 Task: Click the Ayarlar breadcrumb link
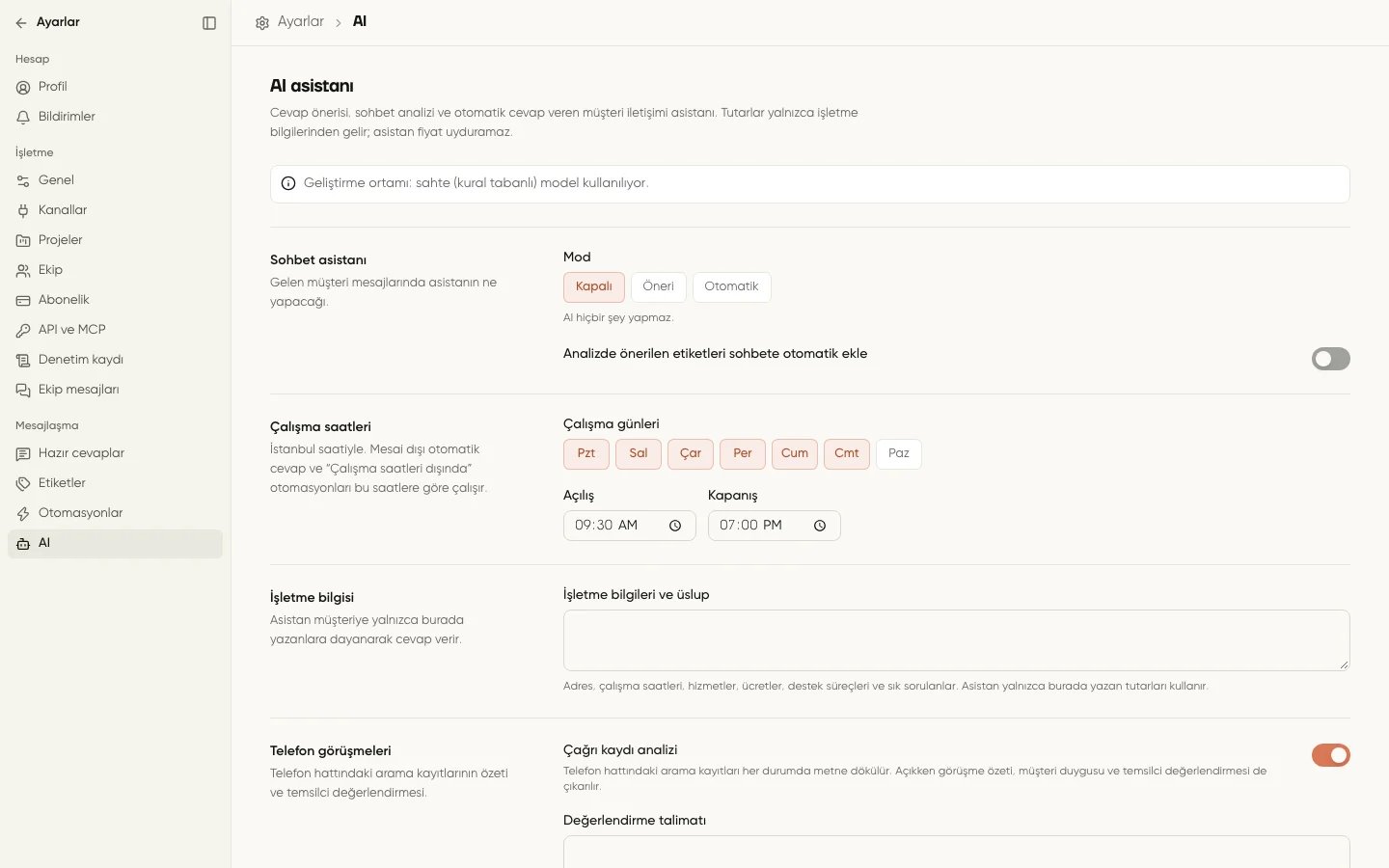[301, 21]
